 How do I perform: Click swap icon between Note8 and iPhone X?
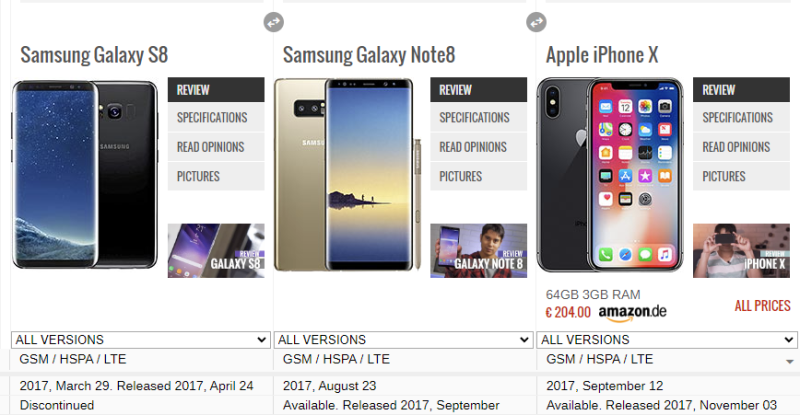tap(536, 22)
